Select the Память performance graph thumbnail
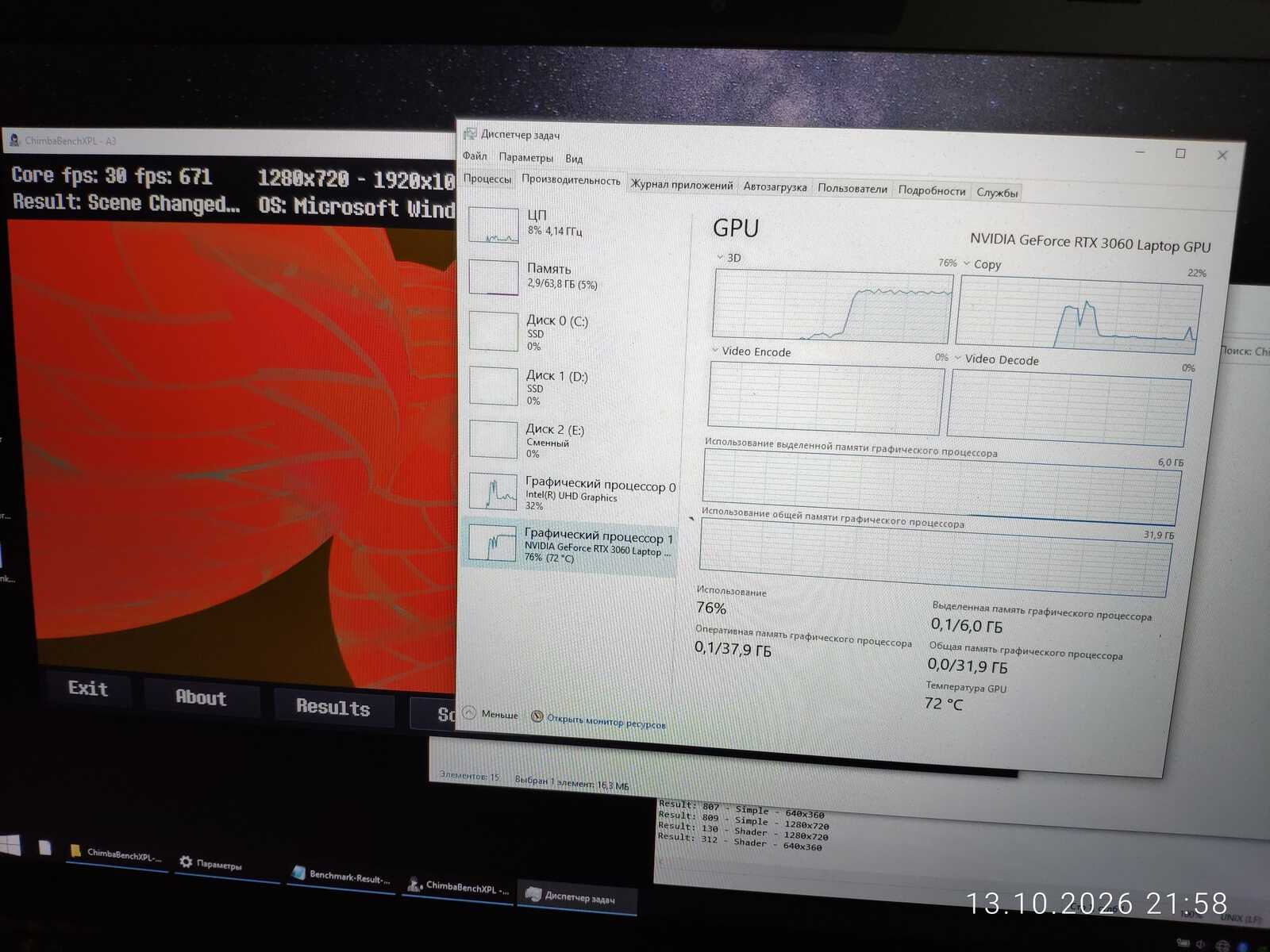1270x952 pixels. tap(494, 278)
